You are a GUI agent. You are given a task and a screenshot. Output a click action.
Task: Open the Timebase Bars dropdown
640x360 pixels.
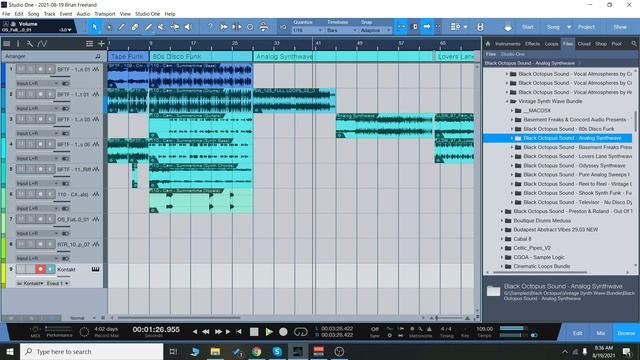tap(342, 30)
